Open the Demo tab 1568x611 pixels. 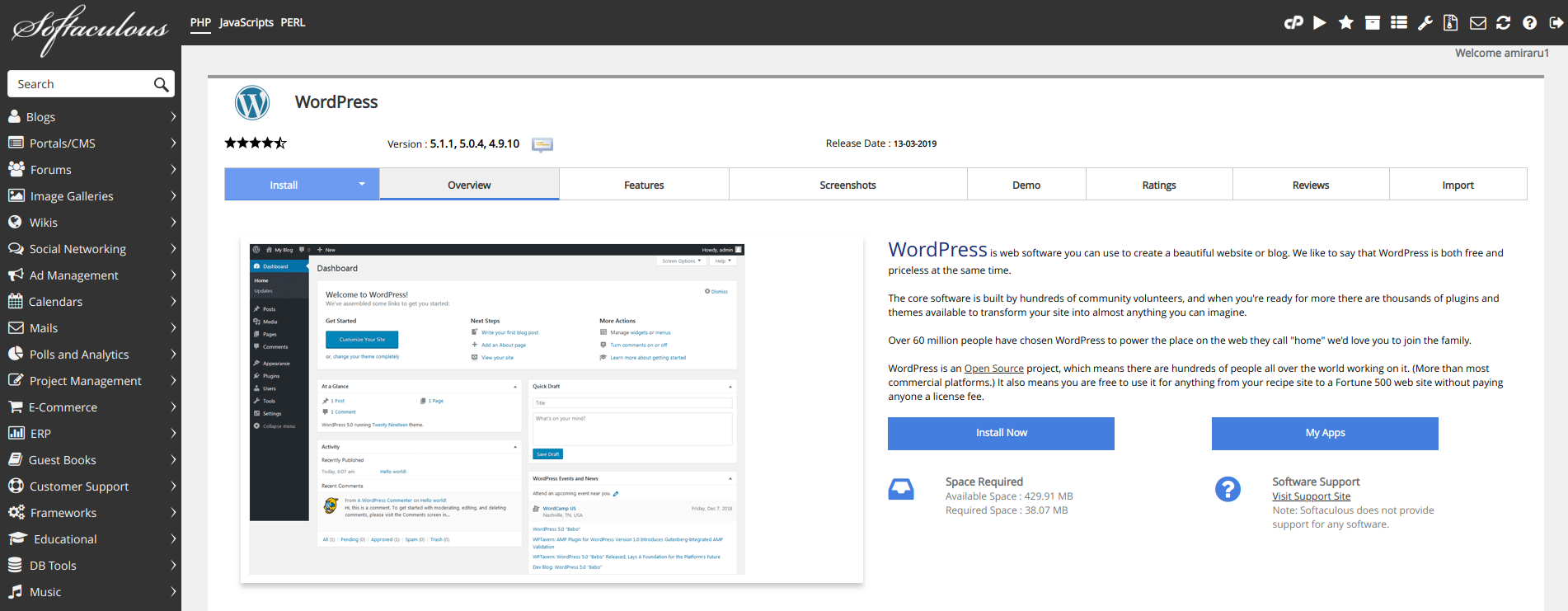point(1026,185)
